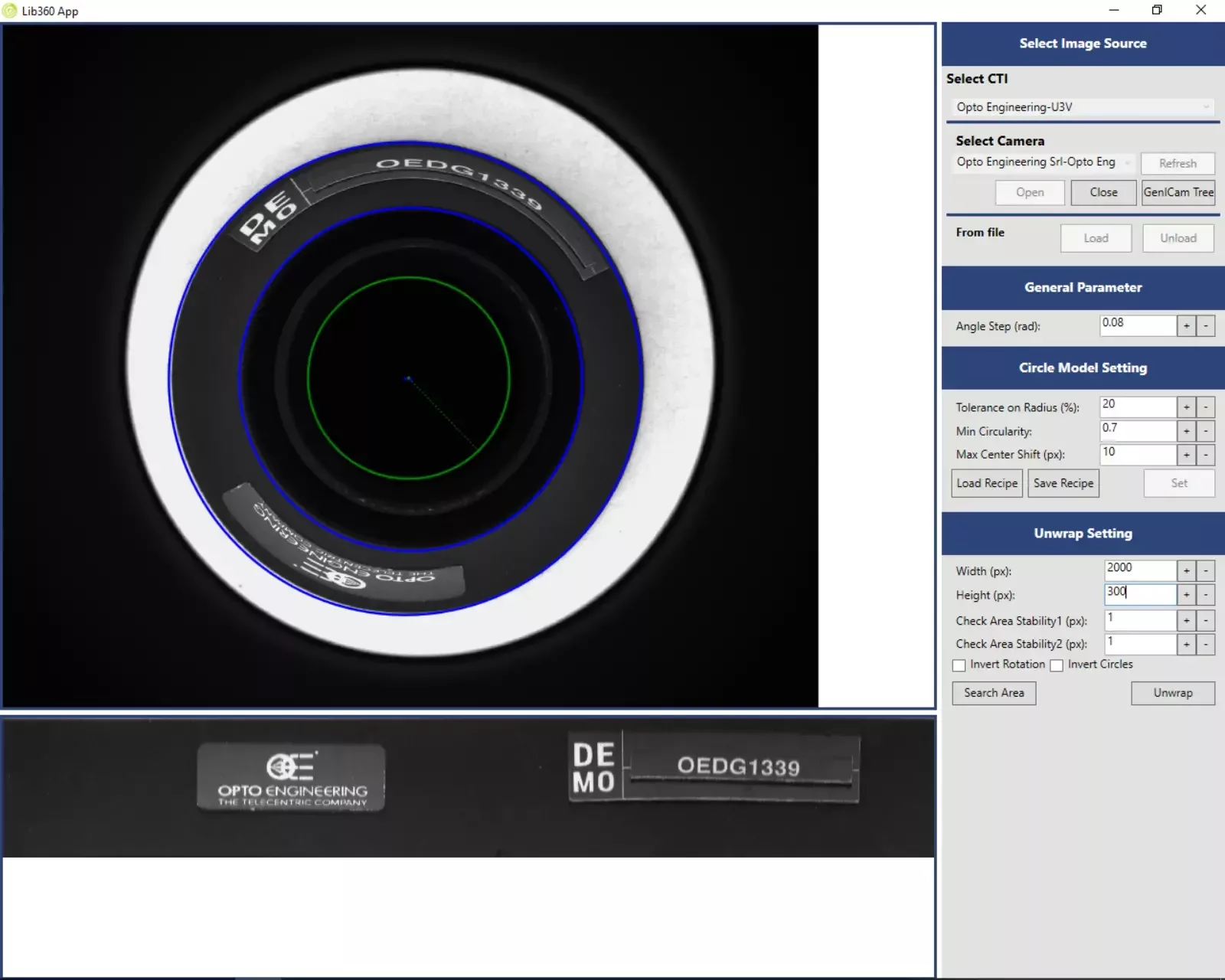Screen dimensions: 1225x980
Task: Click the GenICam Tree button
Action: pyautogui.click(x=1178, y=192)
